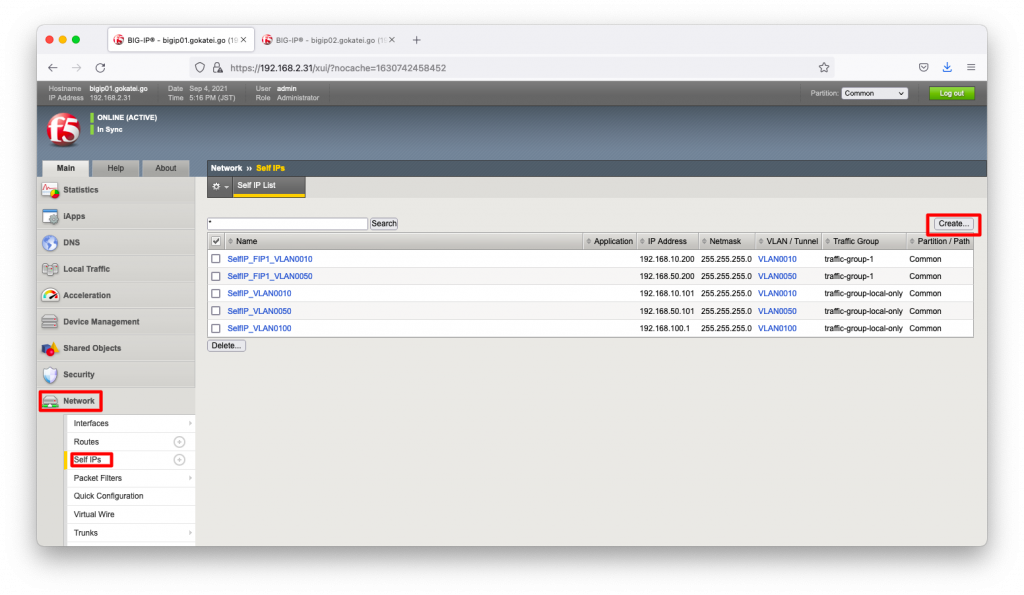Click the Create button
This screenshot has height=595, width=1024.
tap(953, 223)
